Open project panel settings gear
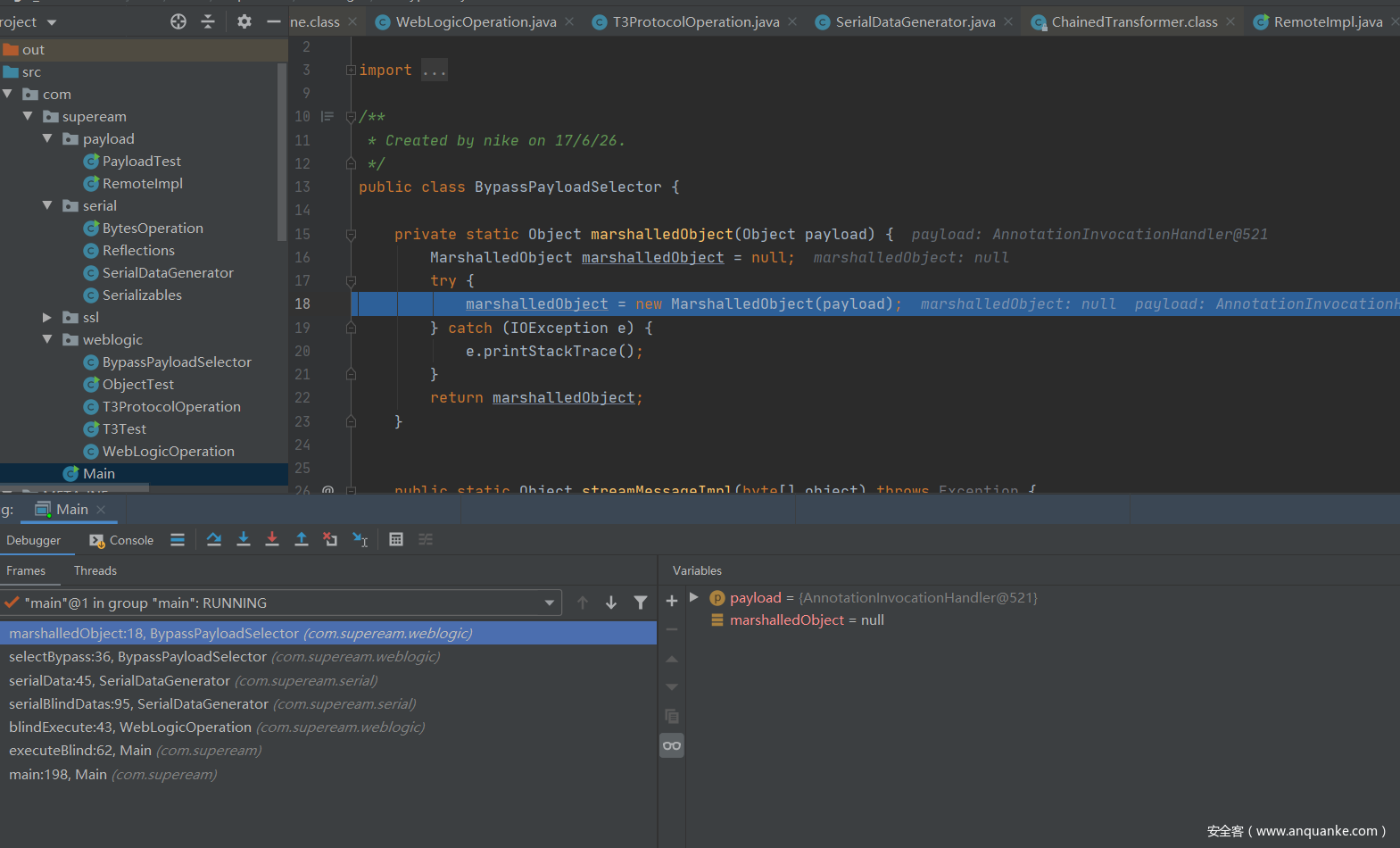 tap(244, 21)
